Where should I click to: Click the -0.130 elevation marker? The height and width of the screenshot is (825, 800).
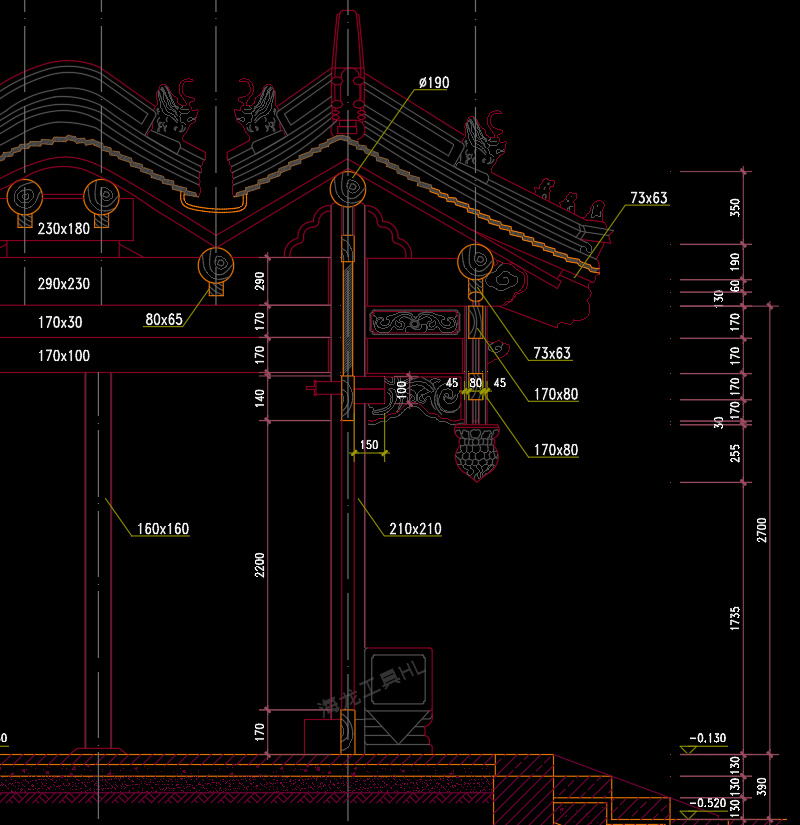pyautogui.click(x=707, y=738)
